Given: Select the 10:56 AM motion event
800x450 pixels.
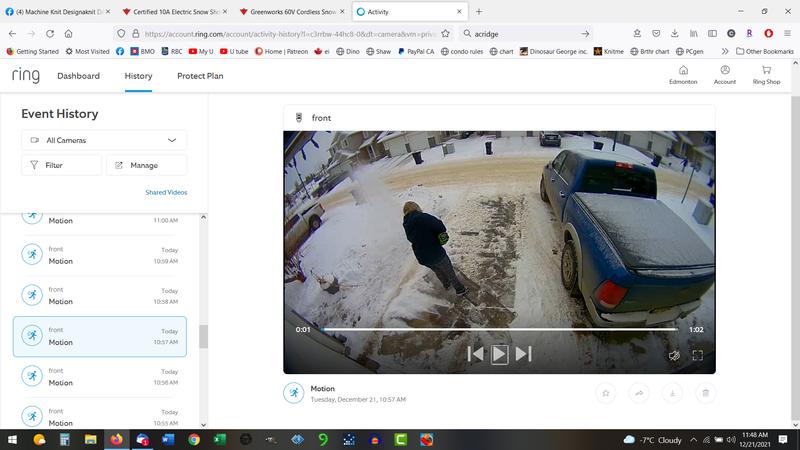Looking at the screenshot, I should [99, 377].
